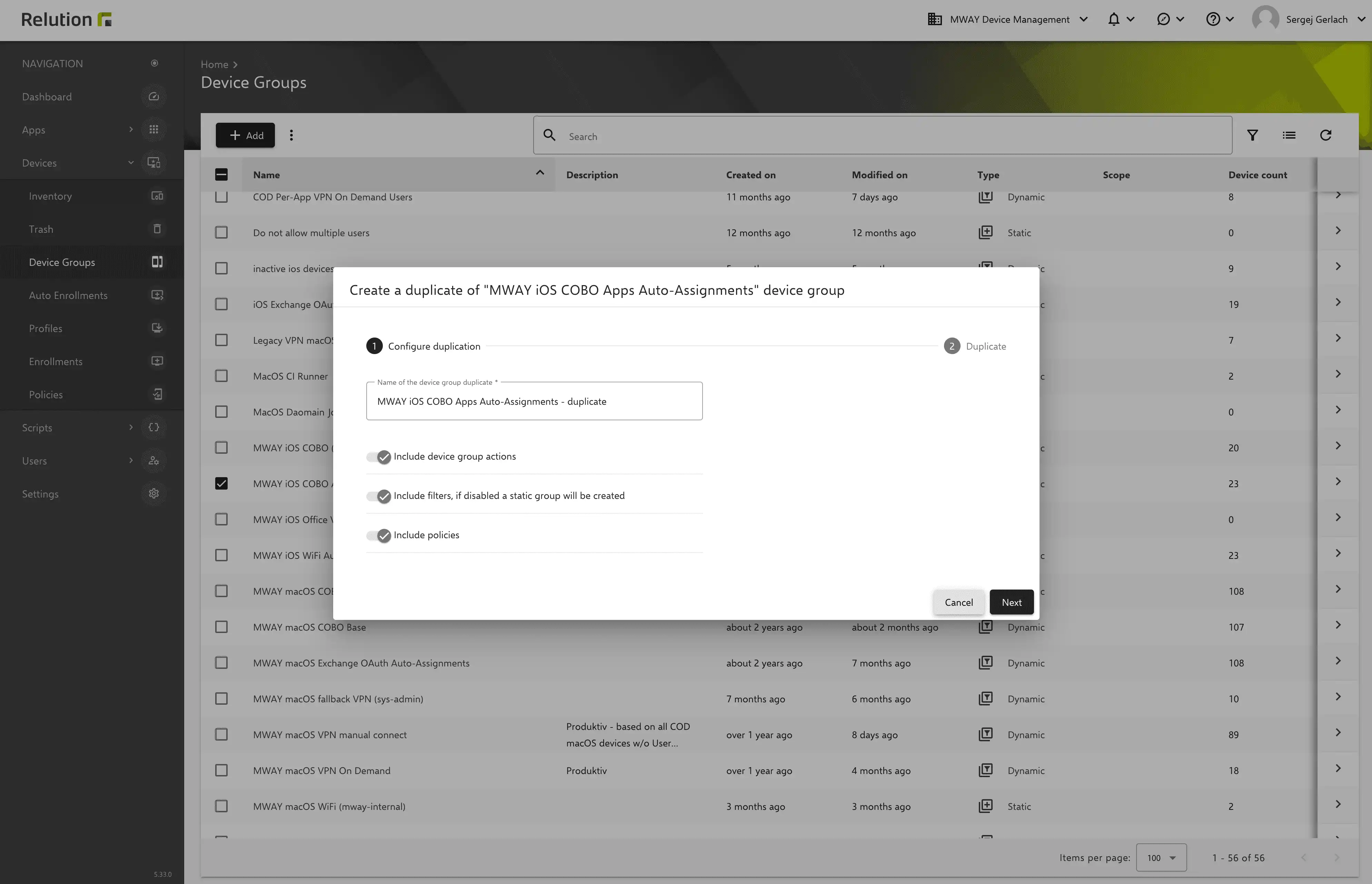Image resolution: width=1372 pixels, height=884 pixels.
Task: Click the navigation pin icon beside NAVIGATION
Action: [x=155, y=63]
